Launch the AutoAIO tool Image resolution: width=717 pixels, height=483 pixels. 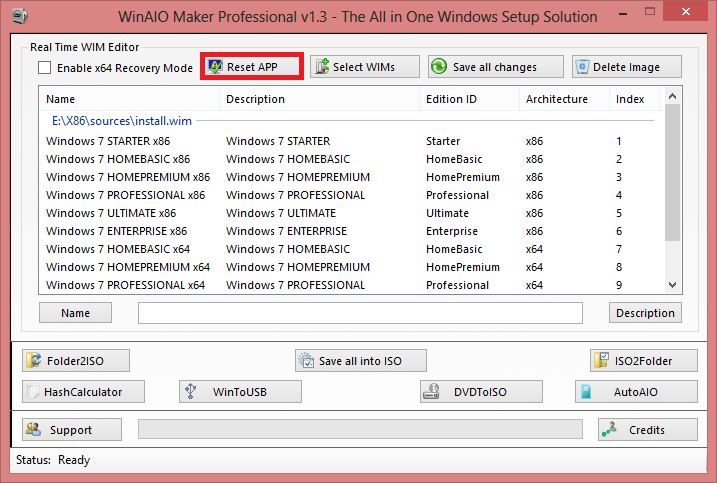tap(636, 392)
